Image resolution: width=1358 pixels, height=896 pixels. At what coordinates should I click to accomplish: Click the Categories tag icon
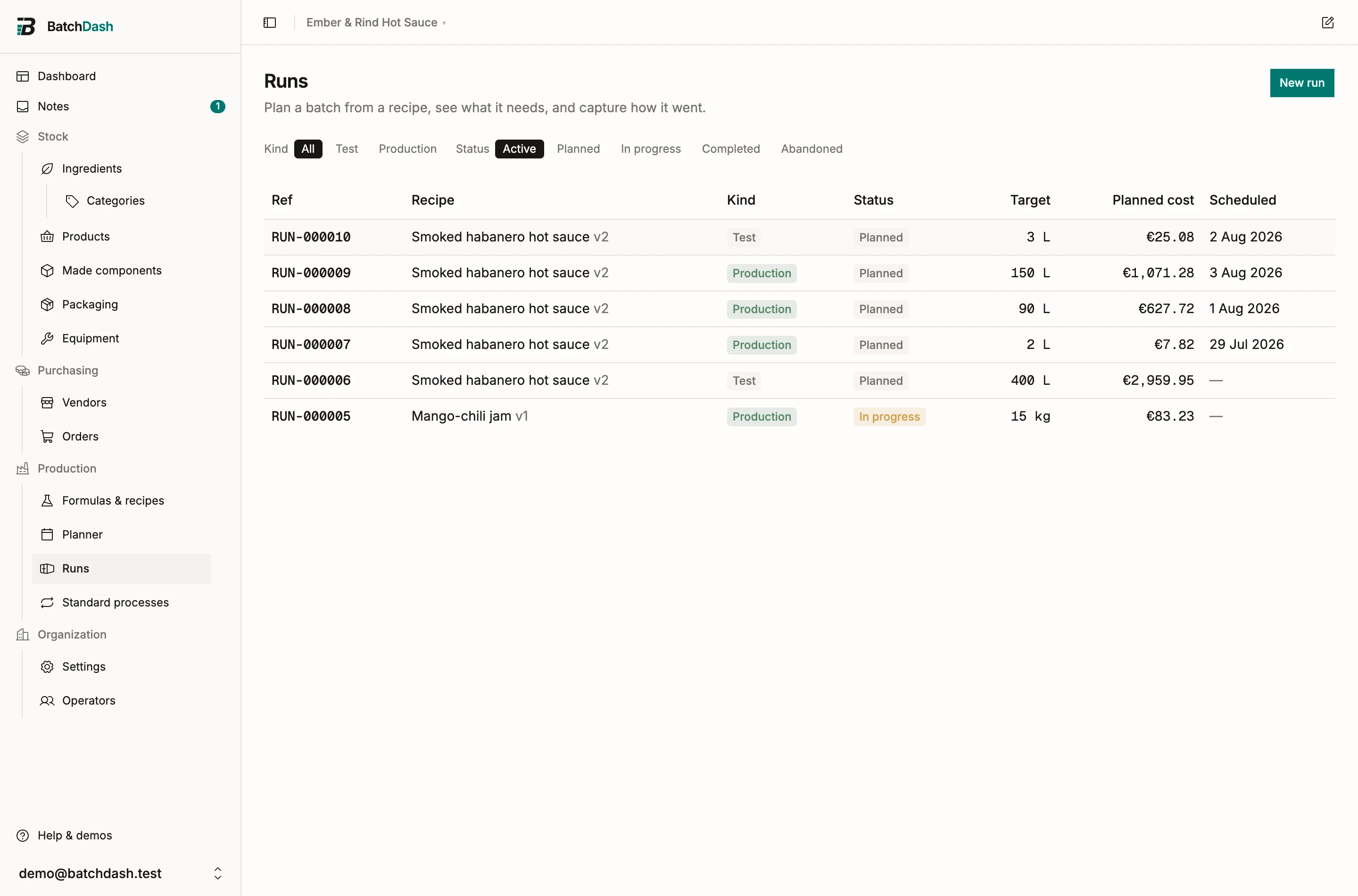click(72, 200)
